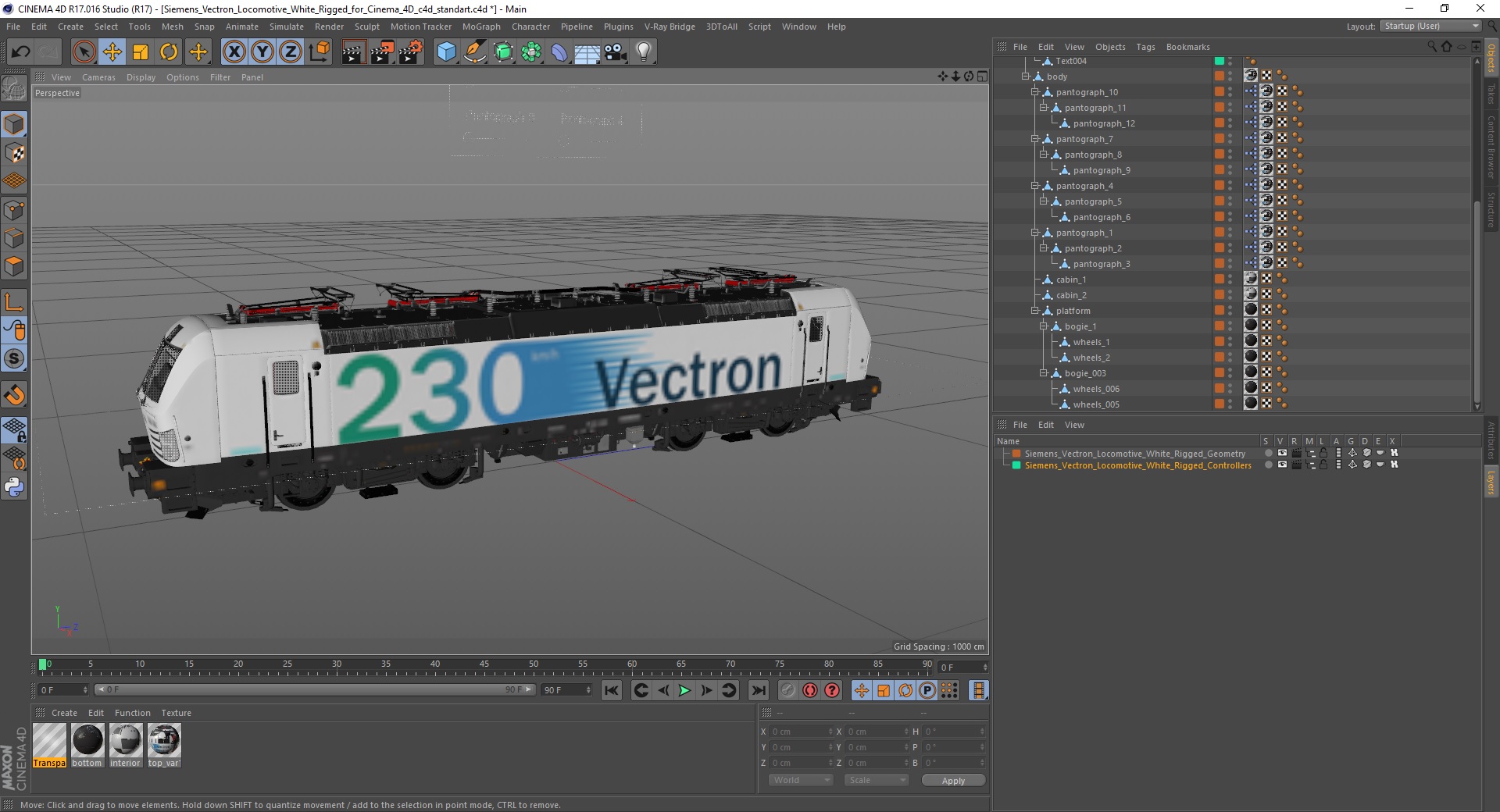Toggle X axis lock
Image resolution: width=1500 pixels, height=812 pixels.
[x=234, y=52]
